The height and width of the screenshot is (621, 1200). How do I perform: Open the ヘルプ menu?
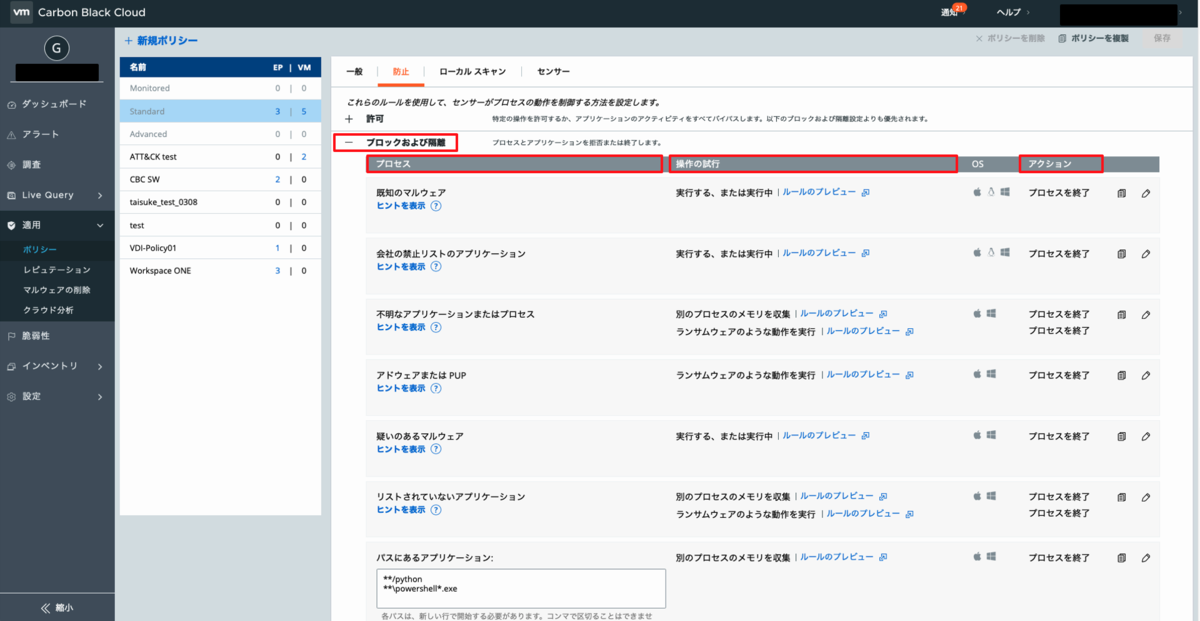pos(1013,13)
